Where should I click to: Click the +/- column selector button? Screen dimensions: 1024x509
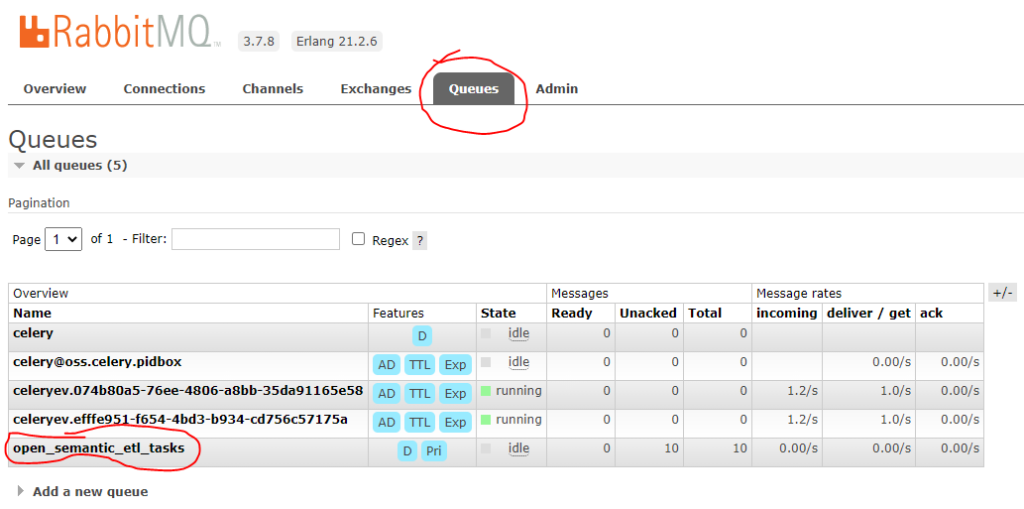(1002, 293)
